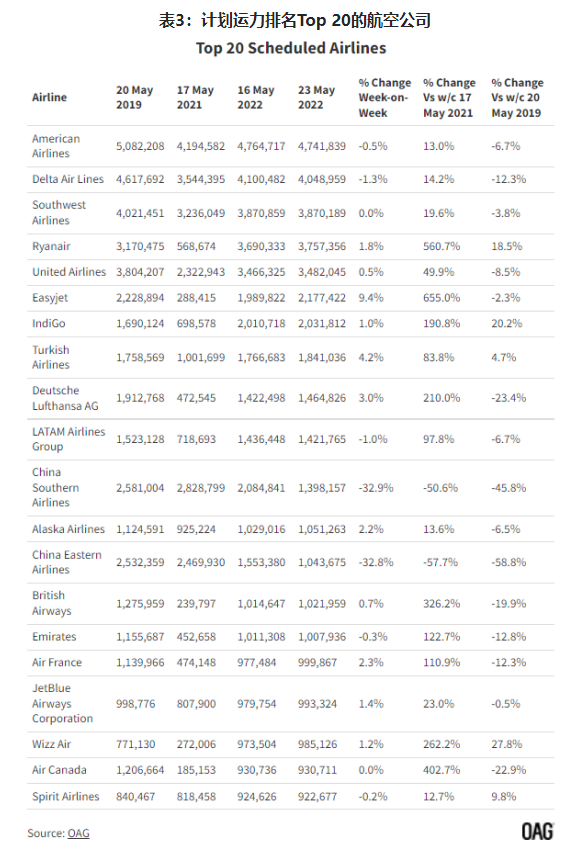Click the 17 May 2021 column header
584x857 pixels.
click(x=195, y=97)
